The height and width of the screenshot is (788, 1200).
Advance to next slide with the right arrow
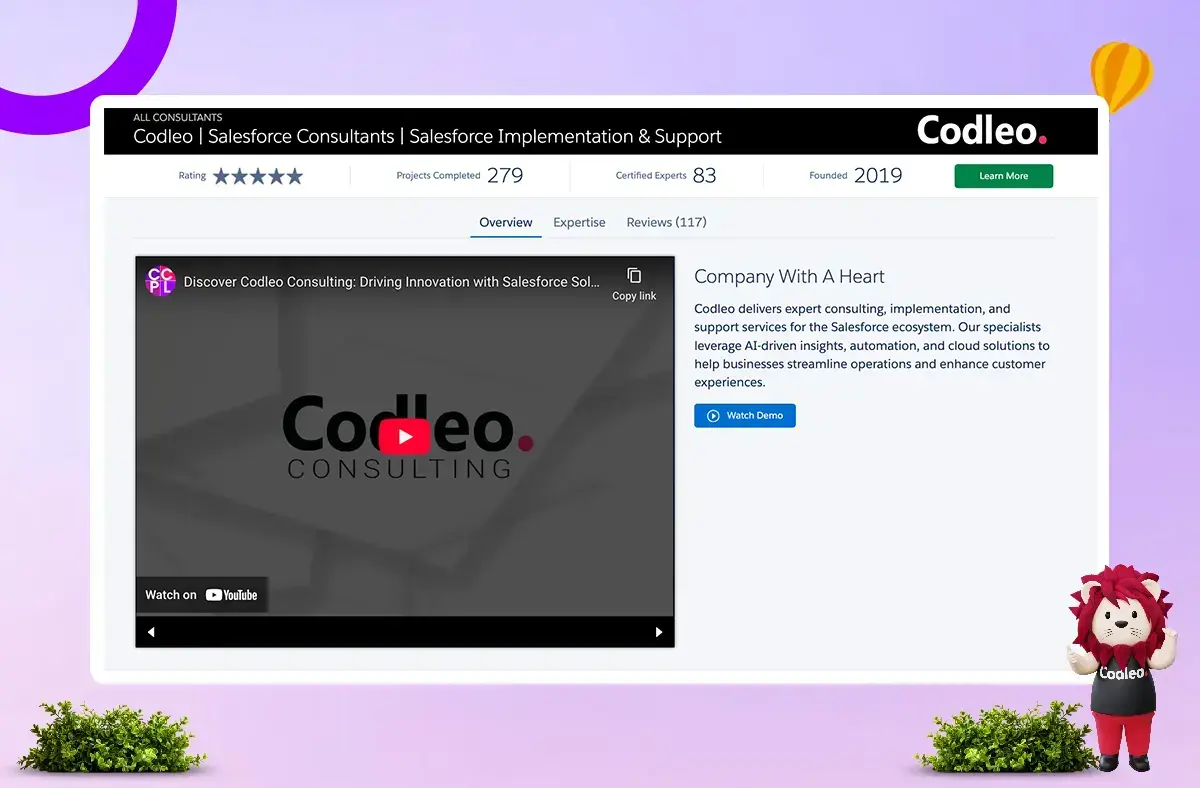click(x=658, y=632)
